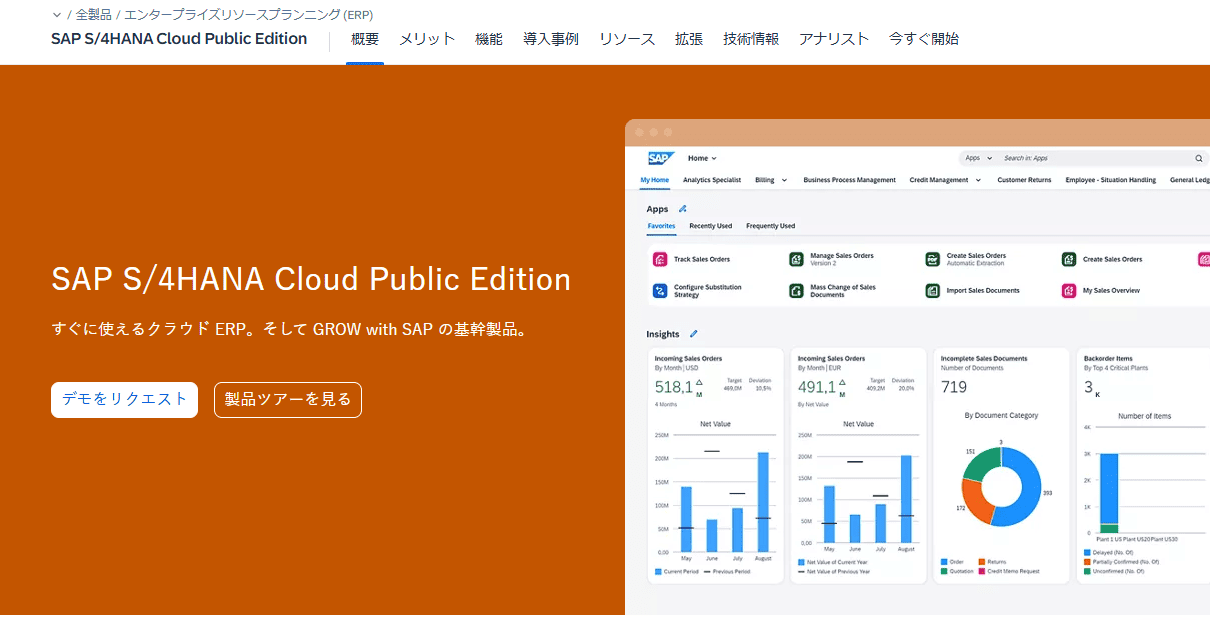The image size is (1210, 620).
Task: Select the Favorites apps tab
Action: click(661, 226)
